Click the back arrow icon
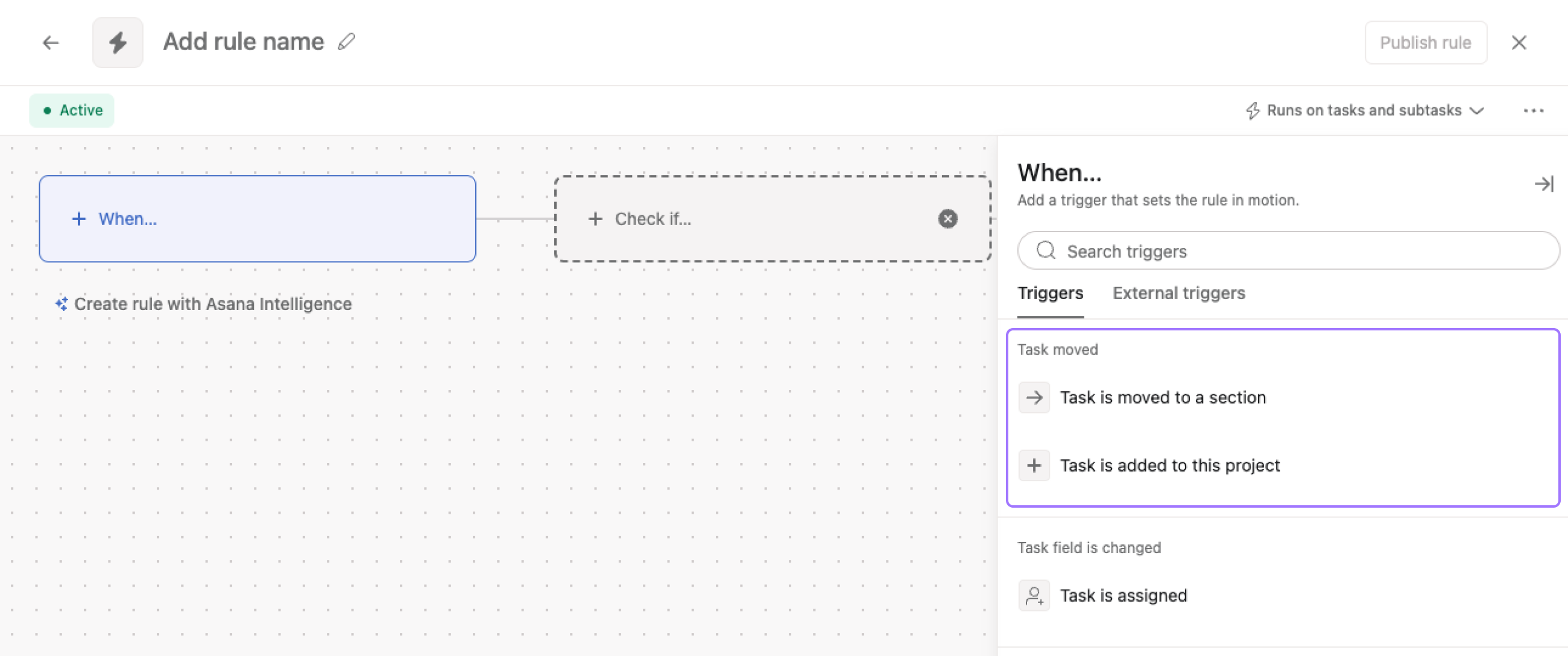1568x656 pixels. click(51, 43)
